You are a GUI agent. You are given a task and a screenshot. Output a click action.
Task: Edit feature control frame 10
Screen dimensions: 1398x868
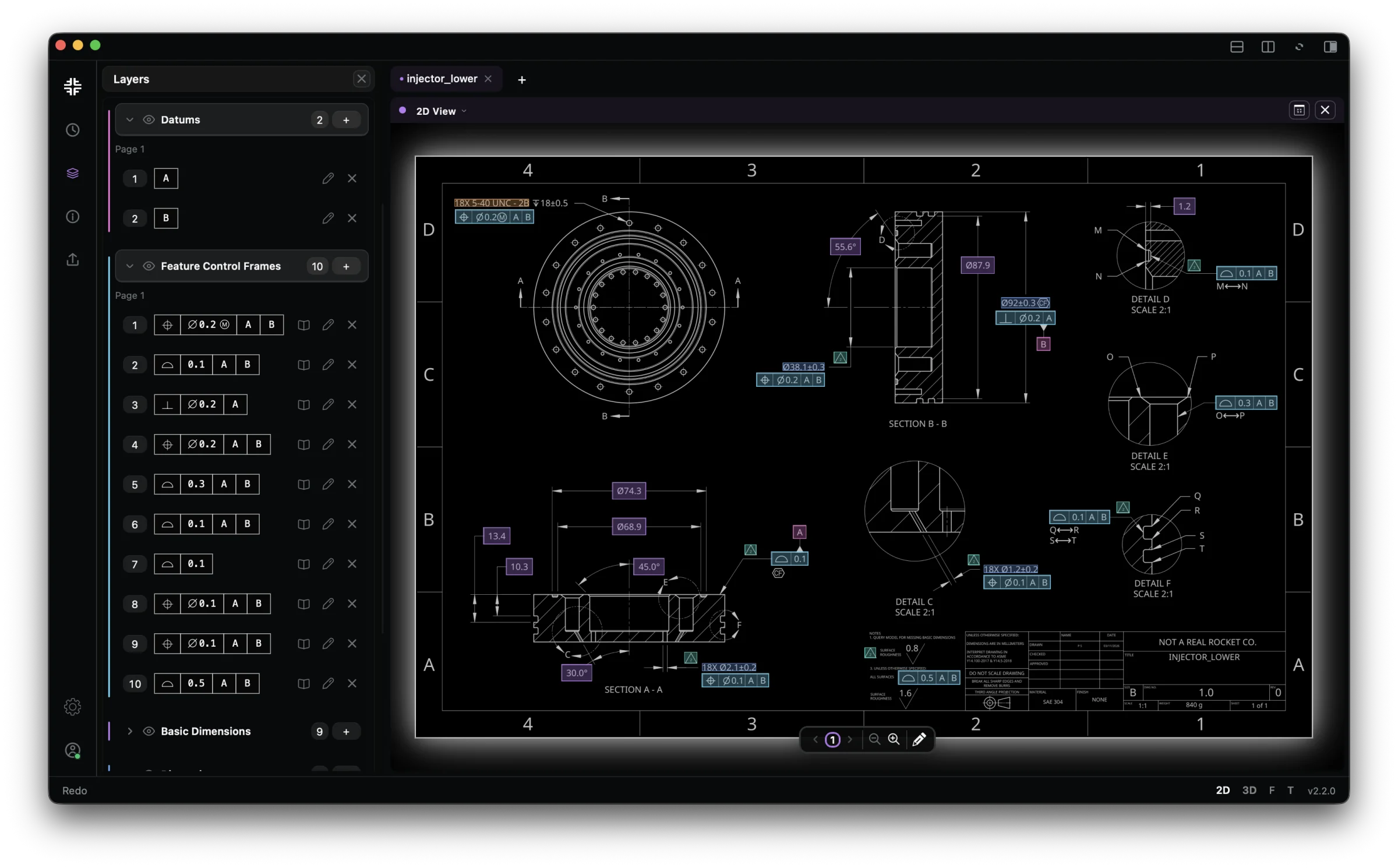pos(328,683)
